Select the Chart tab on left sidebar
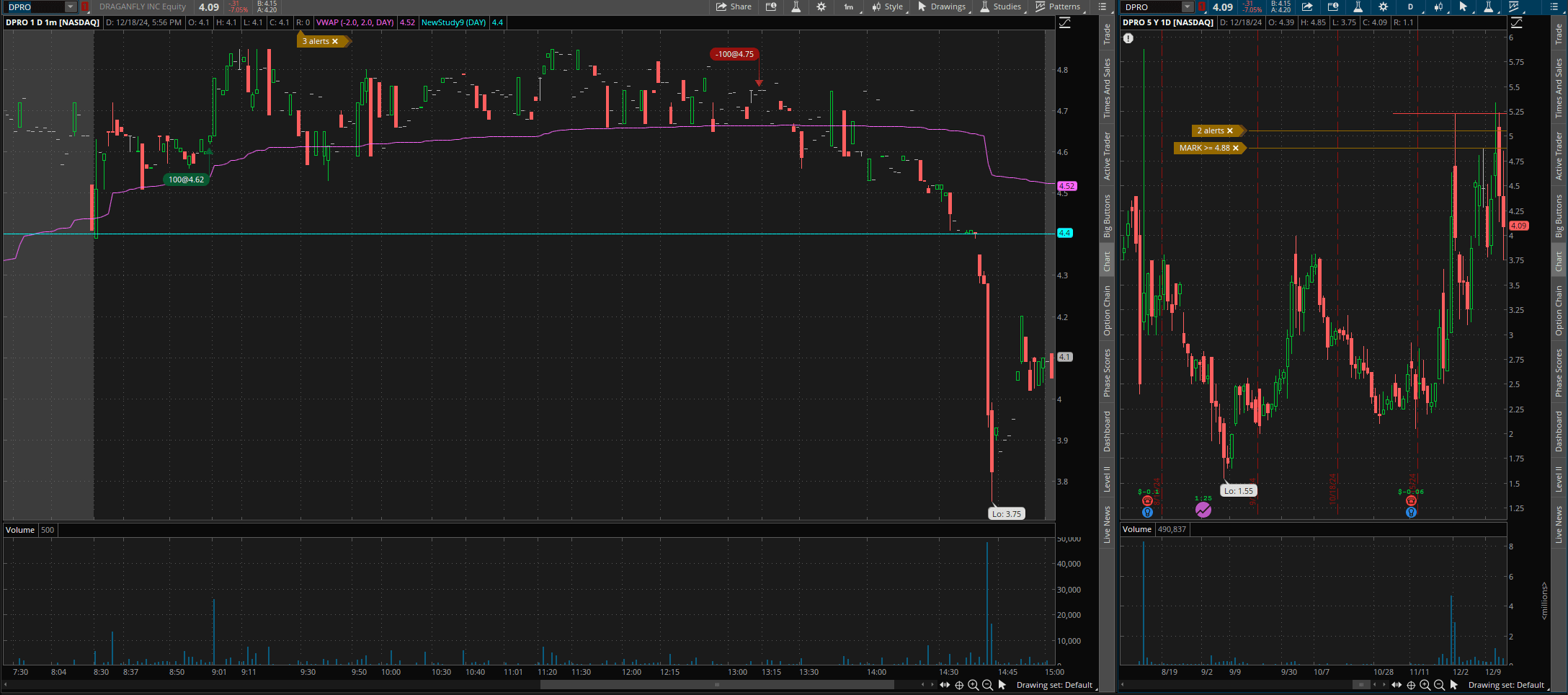The height and width of the screenshot is (695, 1568). [x=1107, y=261]
